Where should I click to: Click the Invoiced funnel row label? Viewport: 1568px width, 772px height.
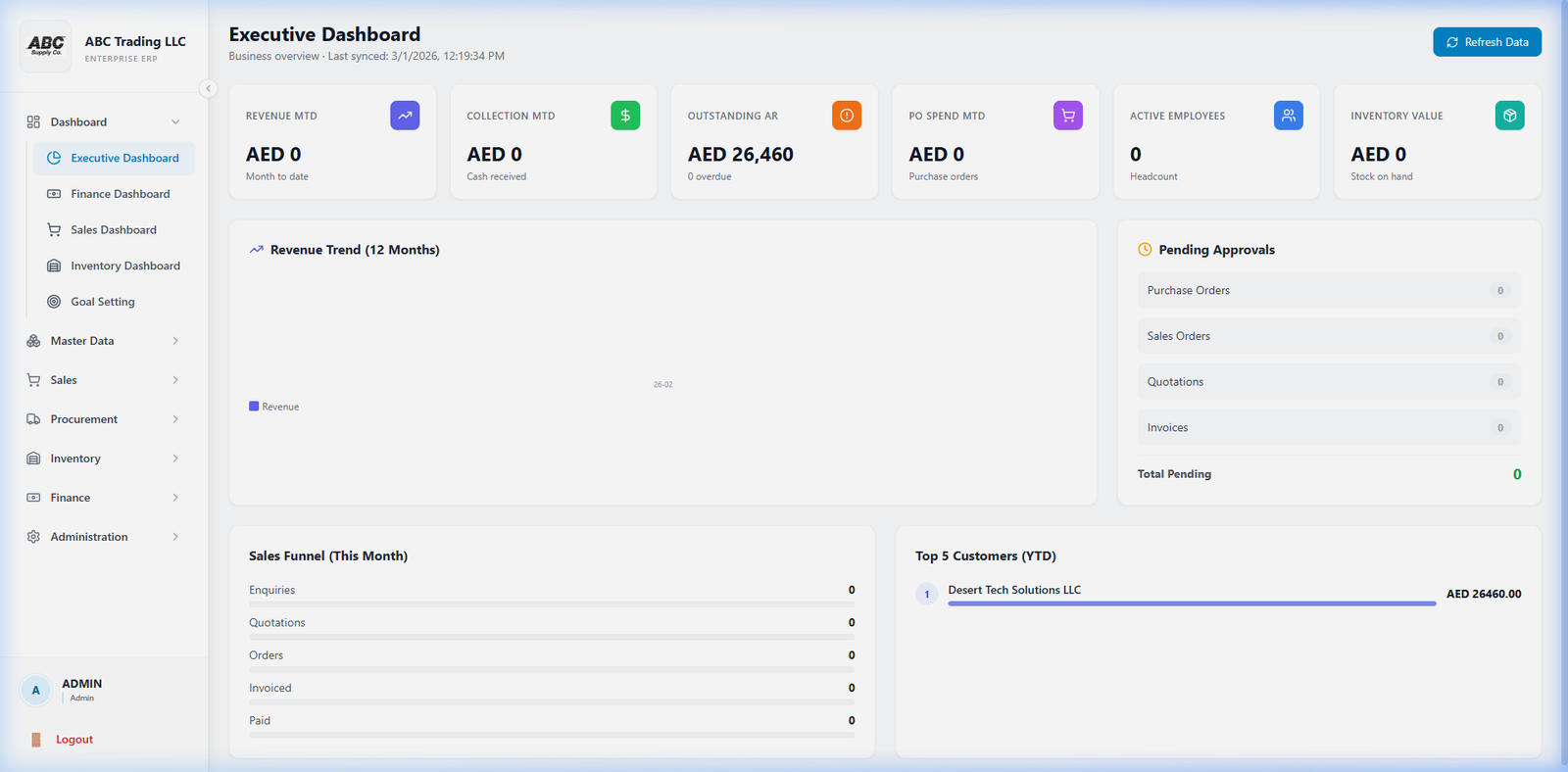270,688
